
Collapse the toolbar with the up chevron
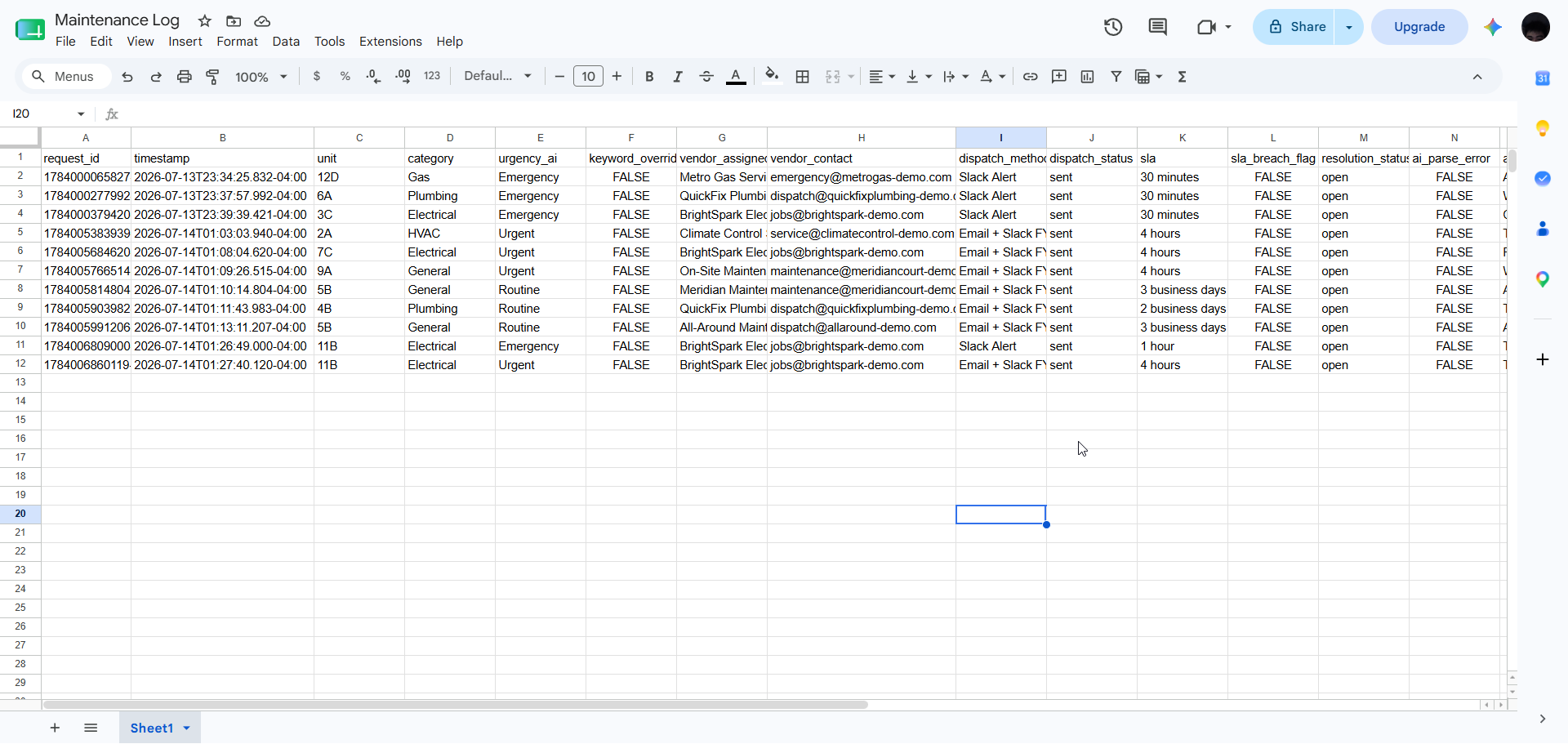[x=1477, y=77]
